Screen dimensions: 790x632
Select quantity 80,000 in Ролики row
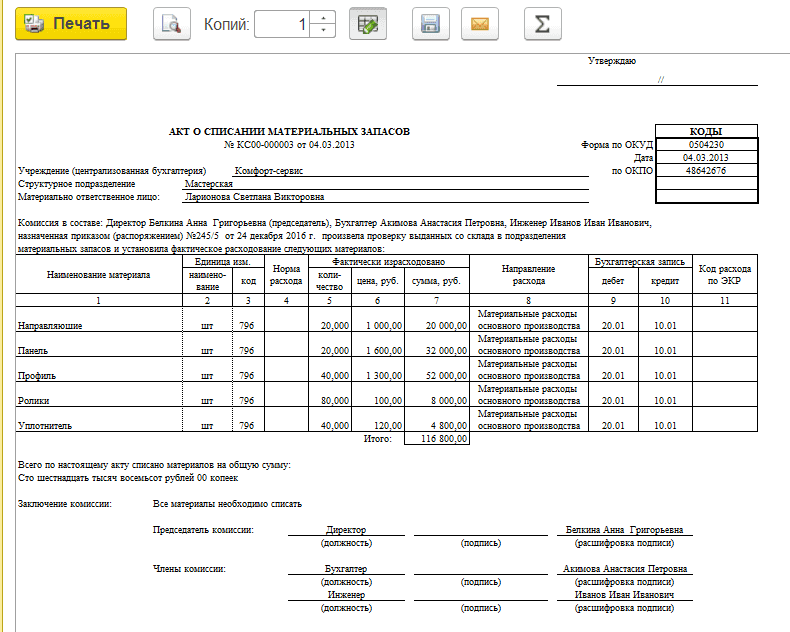330,395
